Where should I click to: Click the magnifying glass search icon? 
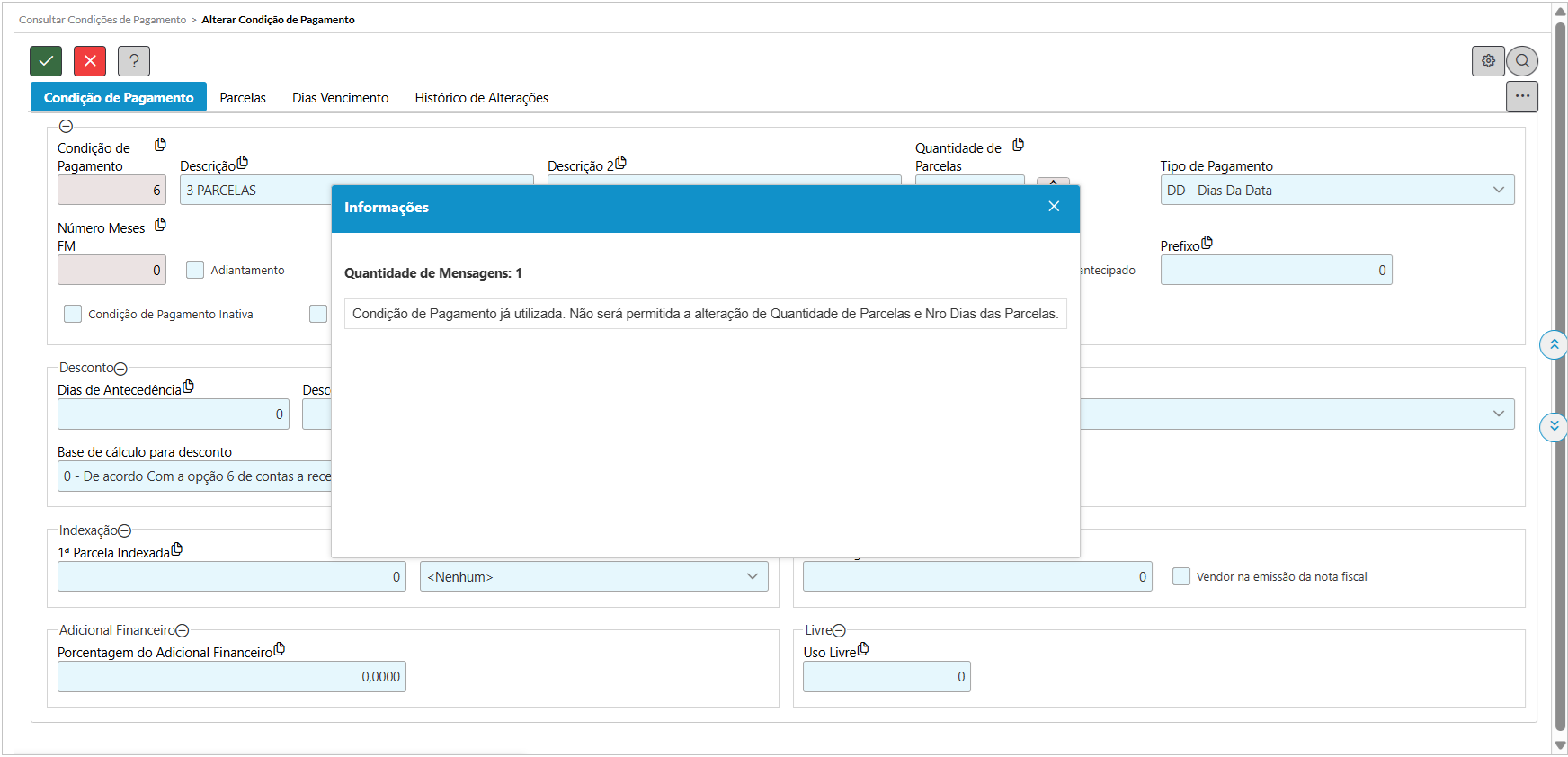pyautogui.click(x=1522, y=61)
